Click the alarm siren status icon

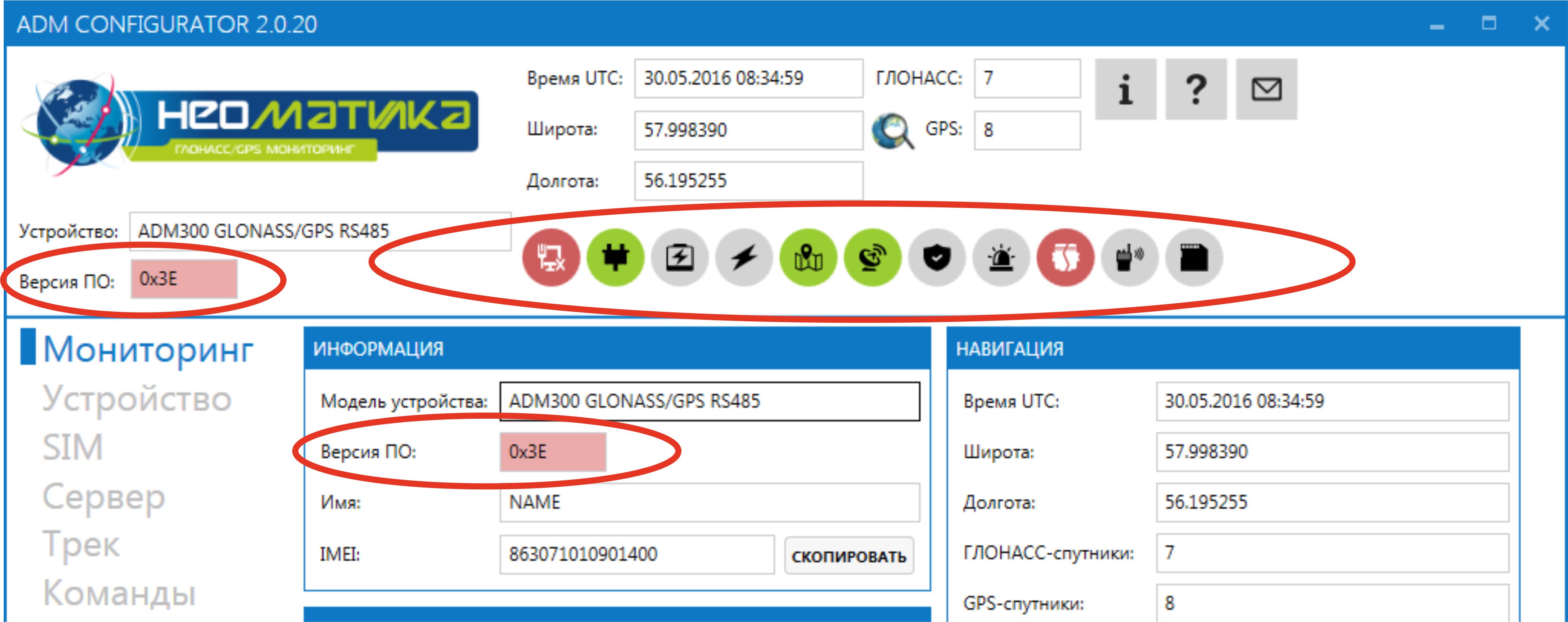[x=1001, y=258]
